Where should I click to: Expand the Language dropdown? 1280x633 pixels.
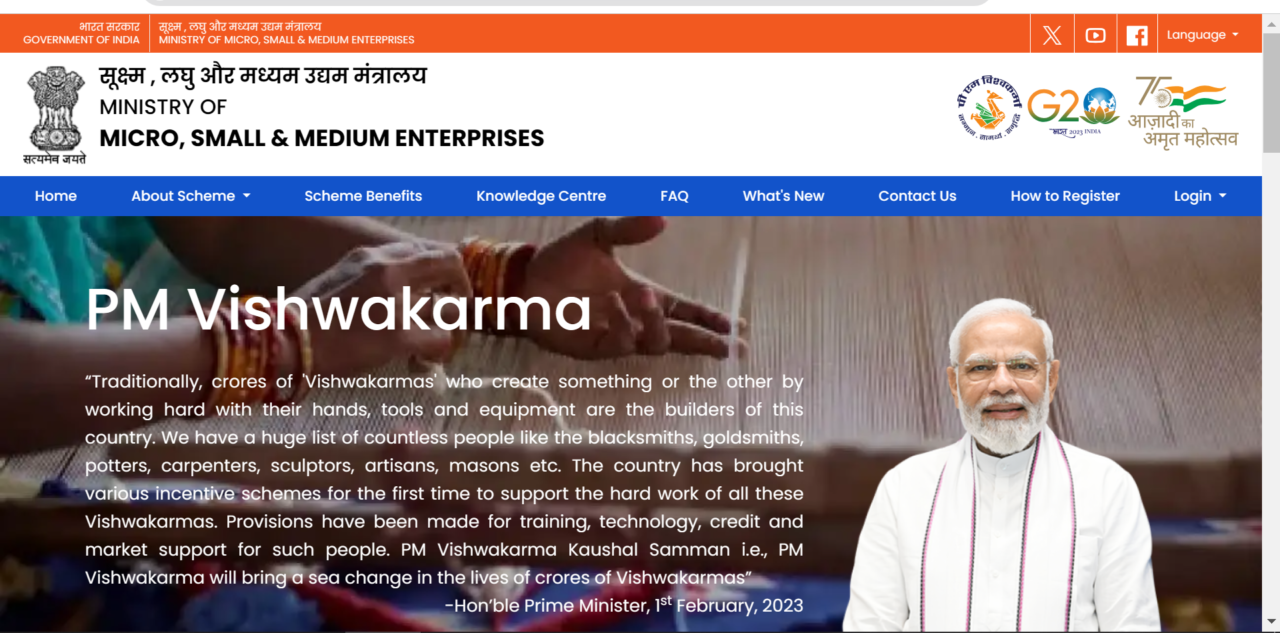click(1203, 35)
